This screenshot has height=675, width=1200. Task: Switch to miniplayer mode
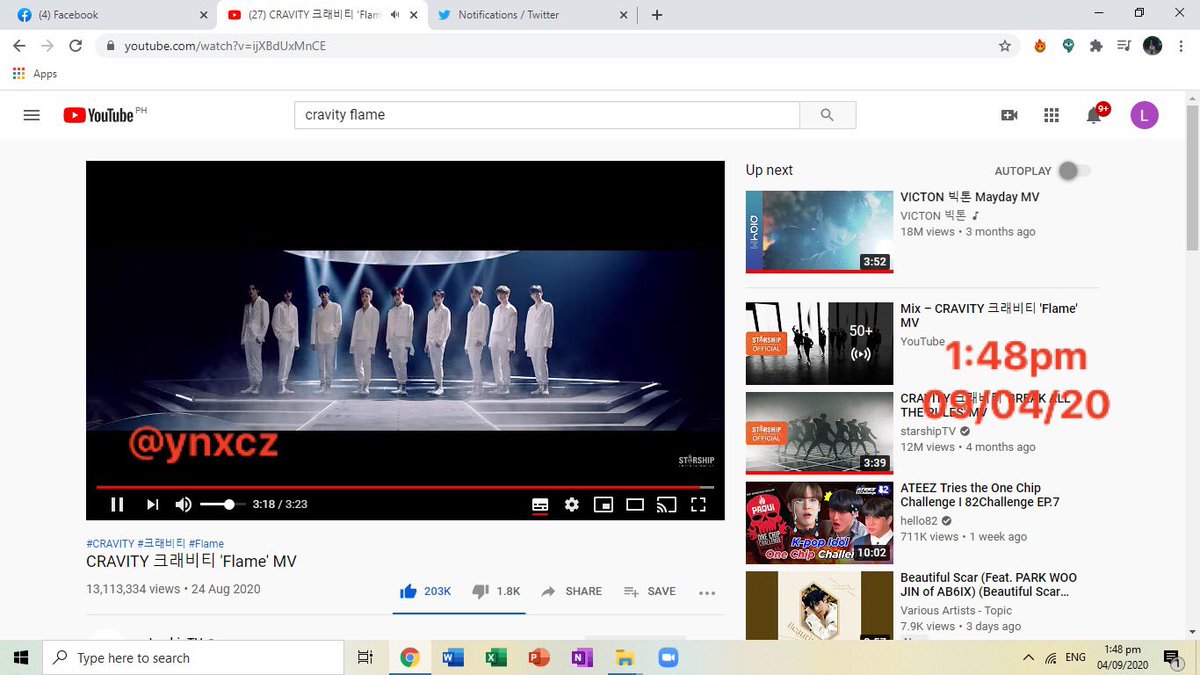click(x=603, y=505)
